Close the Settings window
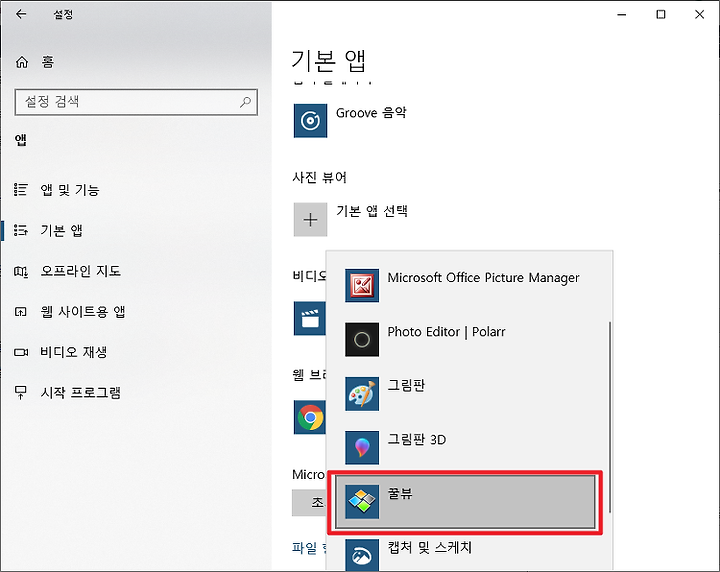Viewport: 720px width, 572px height. [x=699, y=15]
